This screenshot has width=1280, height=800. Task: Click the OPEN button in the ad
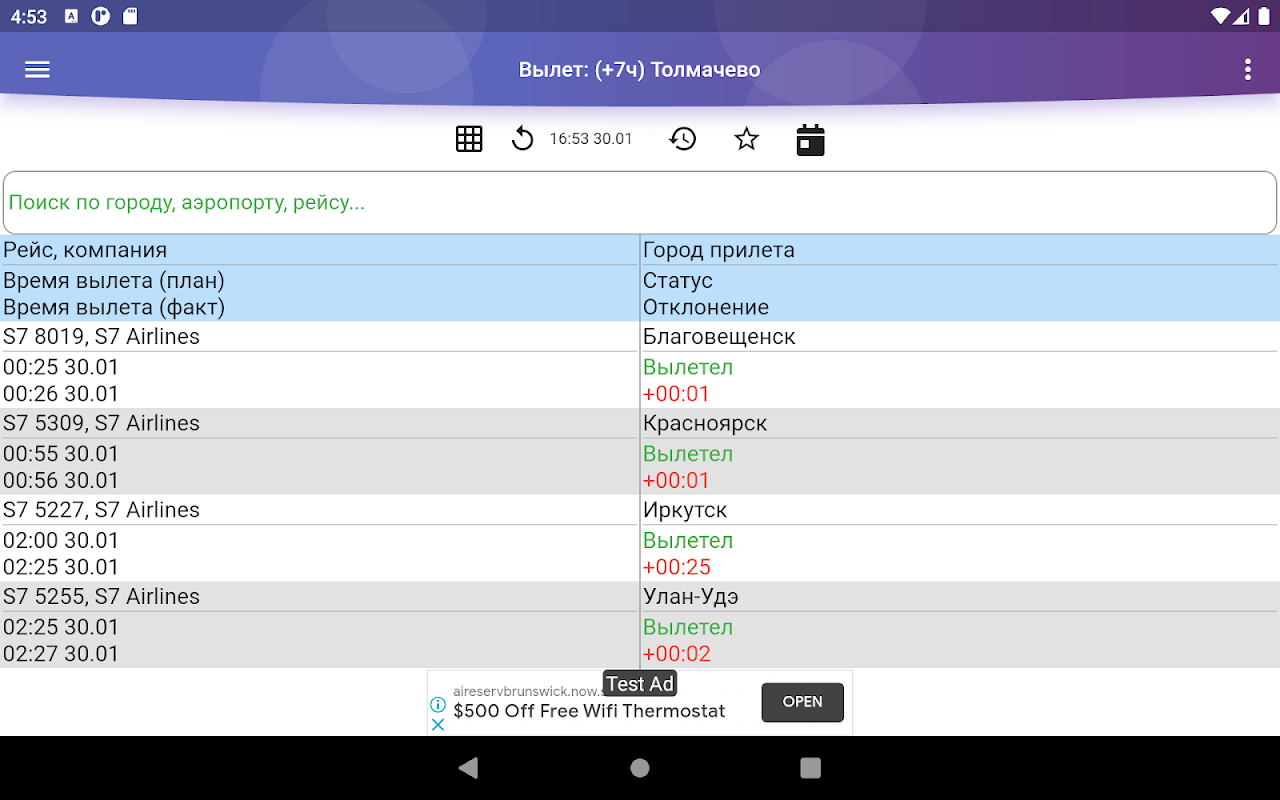coord(802,702)
